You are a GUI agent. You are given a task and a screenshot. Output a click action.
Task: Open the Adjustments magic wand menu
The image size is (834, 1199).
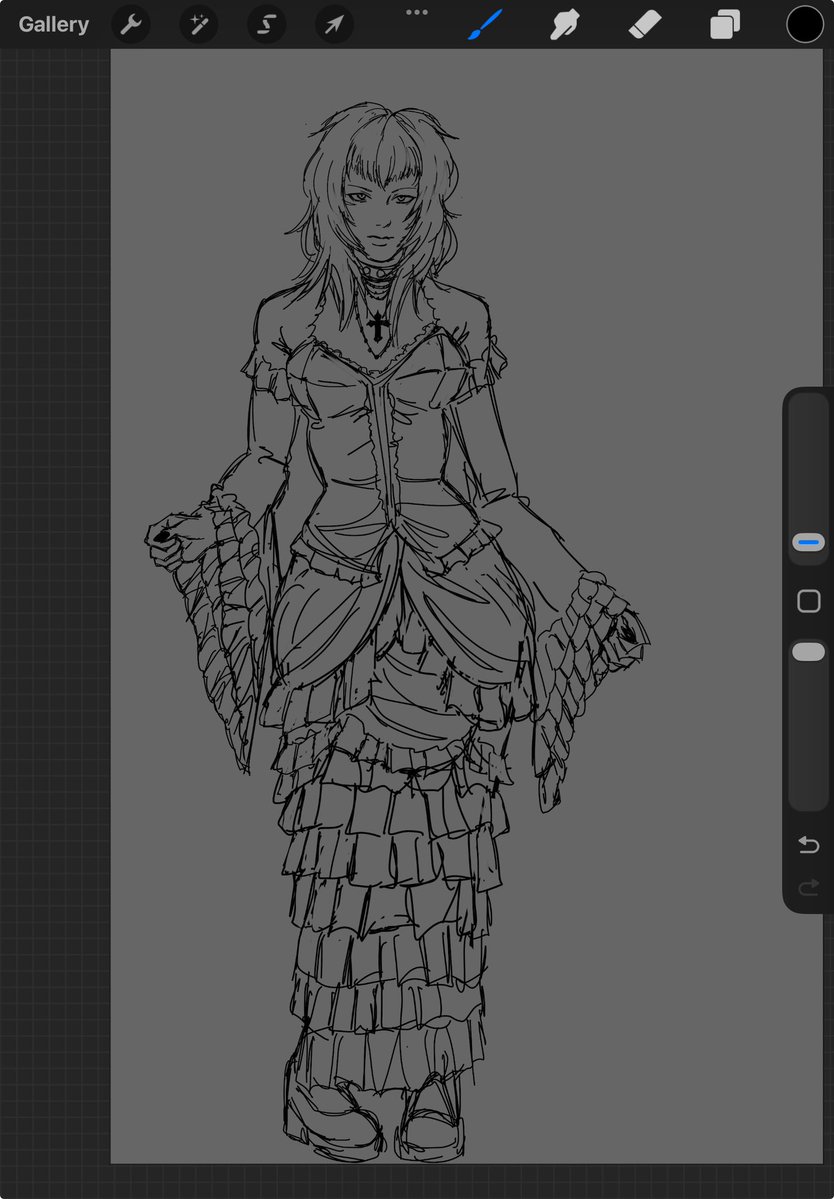[199, 25]
